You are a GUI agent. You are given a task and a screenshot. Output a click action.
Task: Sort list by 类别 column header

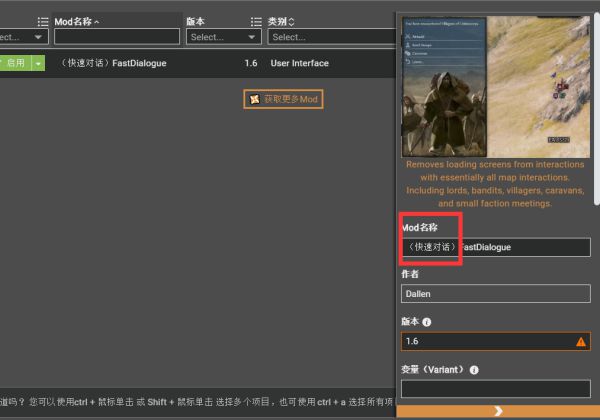(x=281, y=20)
